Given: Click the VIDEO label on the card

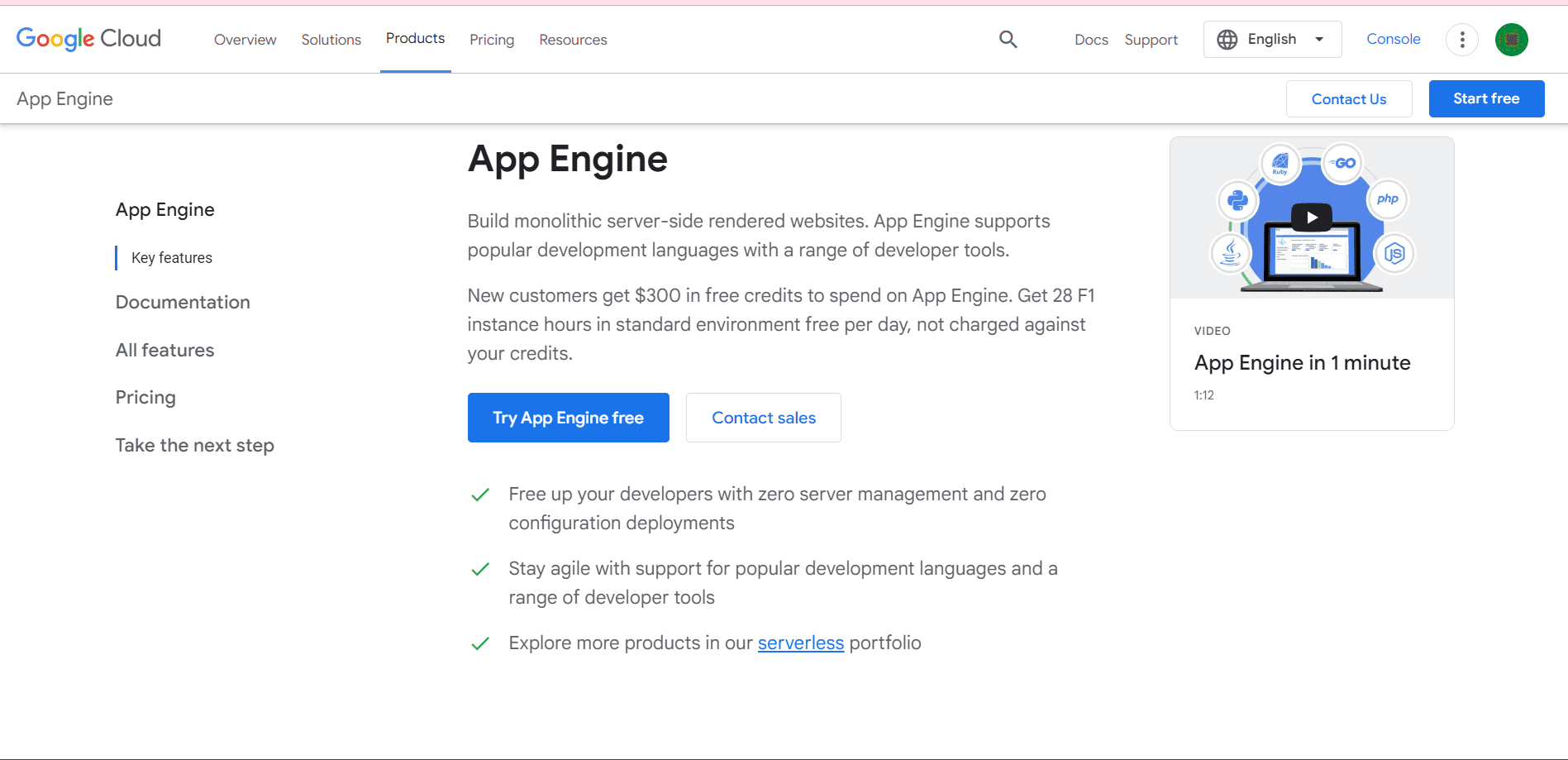Looking at the screenshot, I should click(x=1212, y=331).
